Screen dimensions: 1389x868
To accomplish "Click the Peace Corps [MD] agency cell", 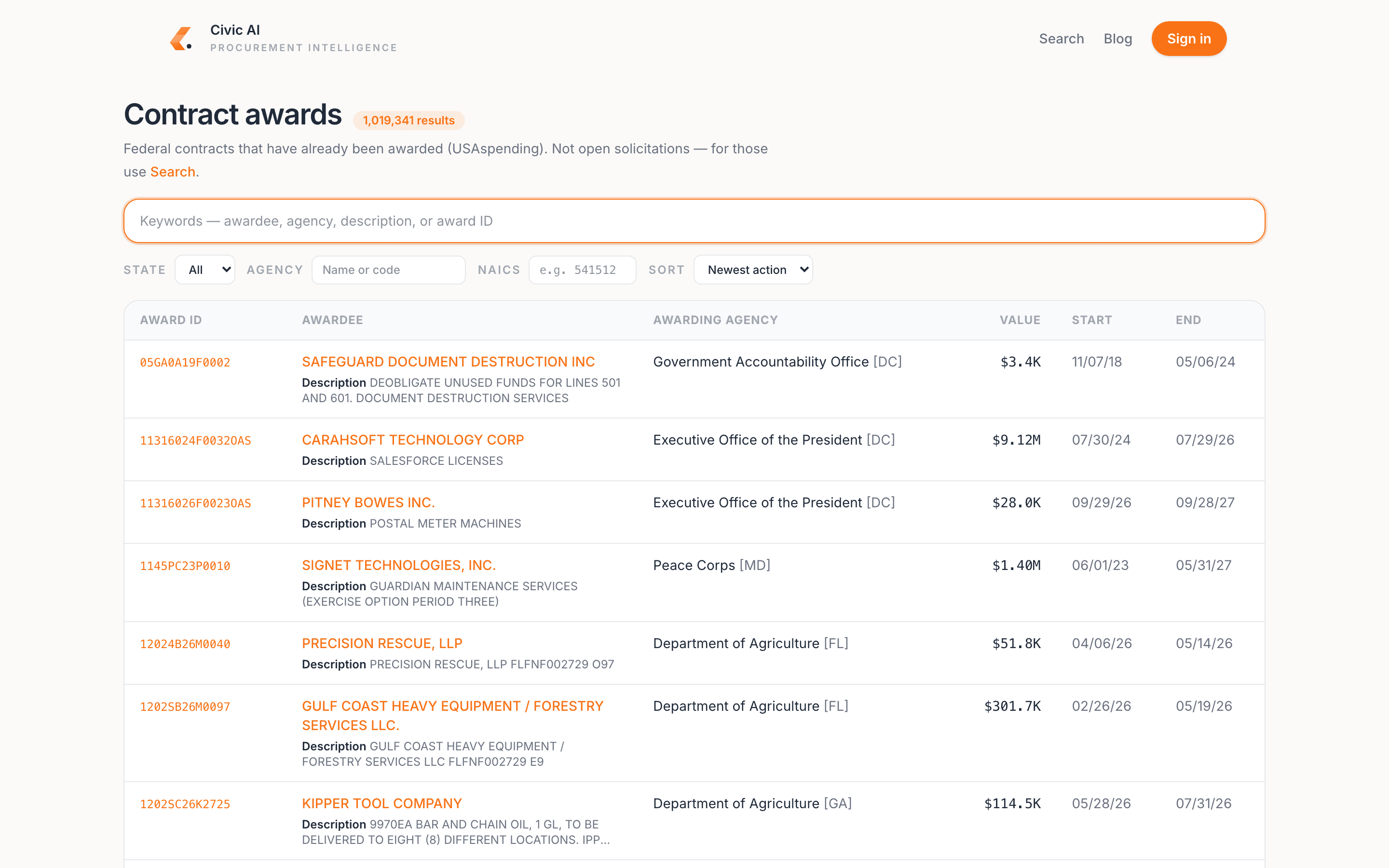I will 711,565.
